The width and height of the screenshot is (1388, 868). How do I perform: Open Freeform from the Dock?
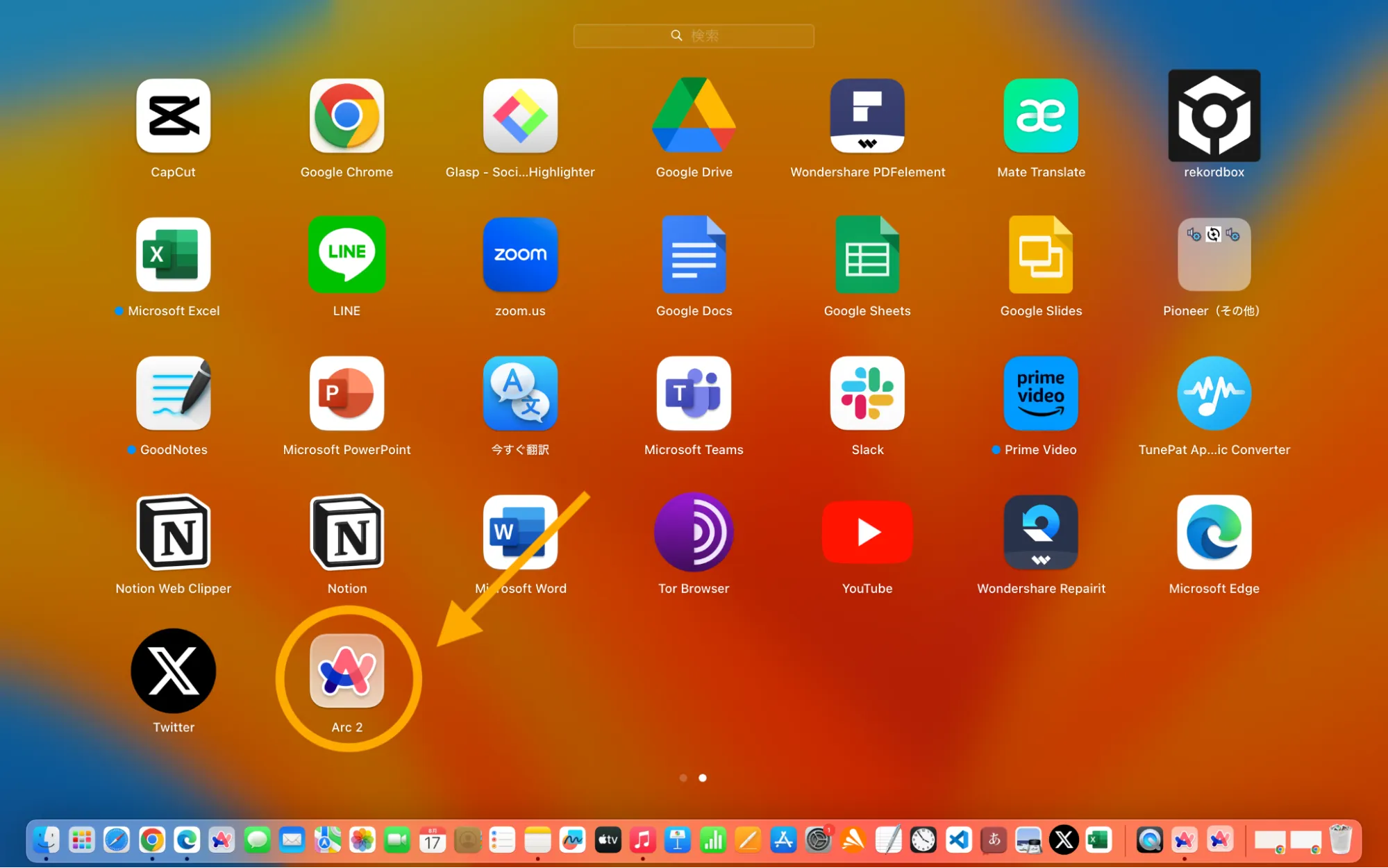(x=573, y=840)
